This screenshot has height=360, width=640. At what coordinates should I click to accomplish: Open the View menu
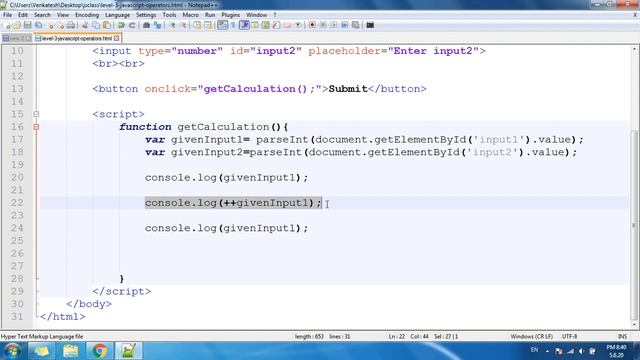tap(62, 15)
